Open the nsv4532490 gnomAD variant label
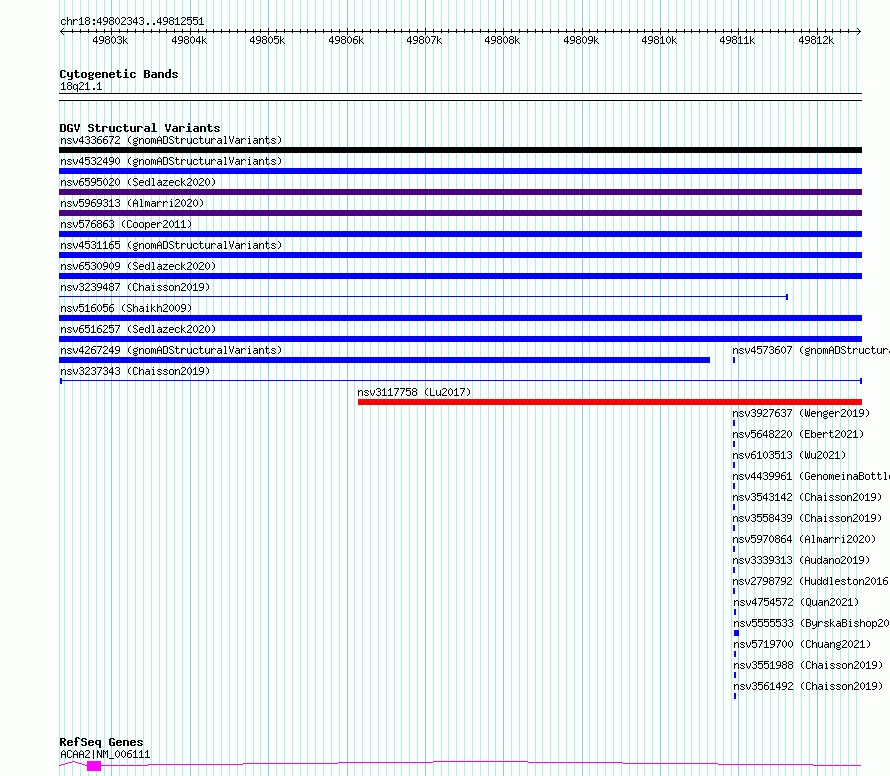The height and width of the screenshot is (776, 890). [x=171, y=161]
